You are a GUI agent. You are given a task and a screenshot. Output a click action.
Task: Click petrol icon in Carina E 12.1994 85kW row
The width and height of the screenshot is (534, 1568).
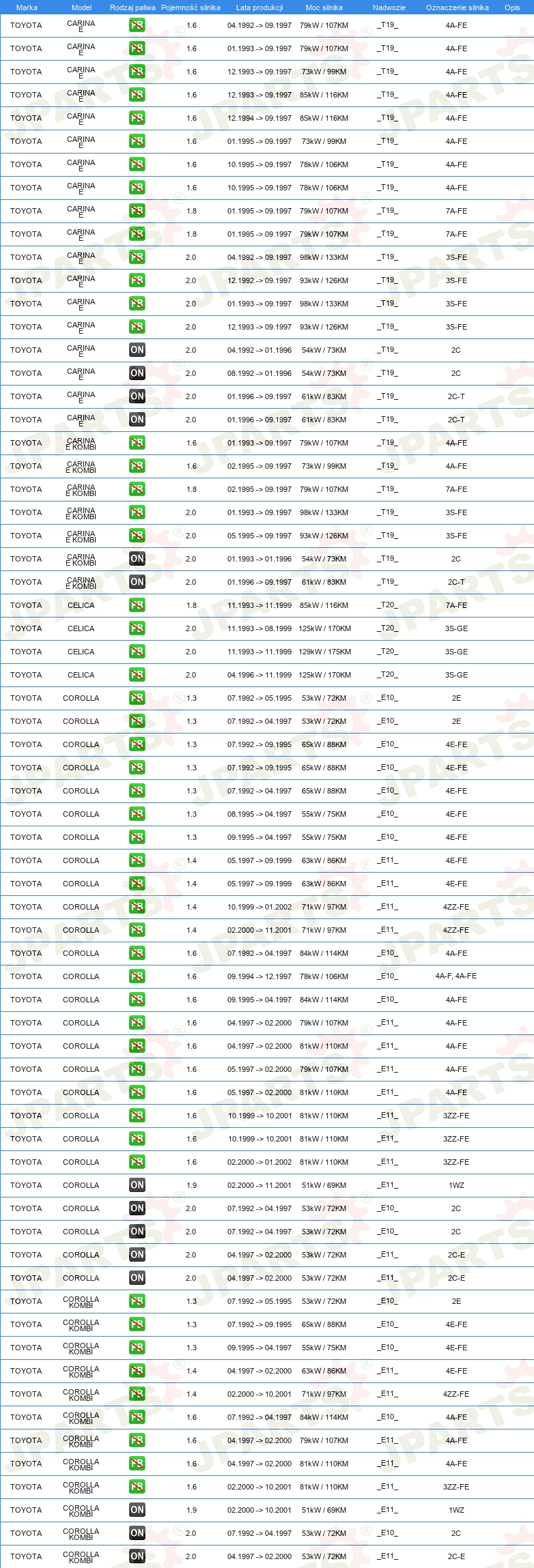pyautogui.click(x=137, y=118)
